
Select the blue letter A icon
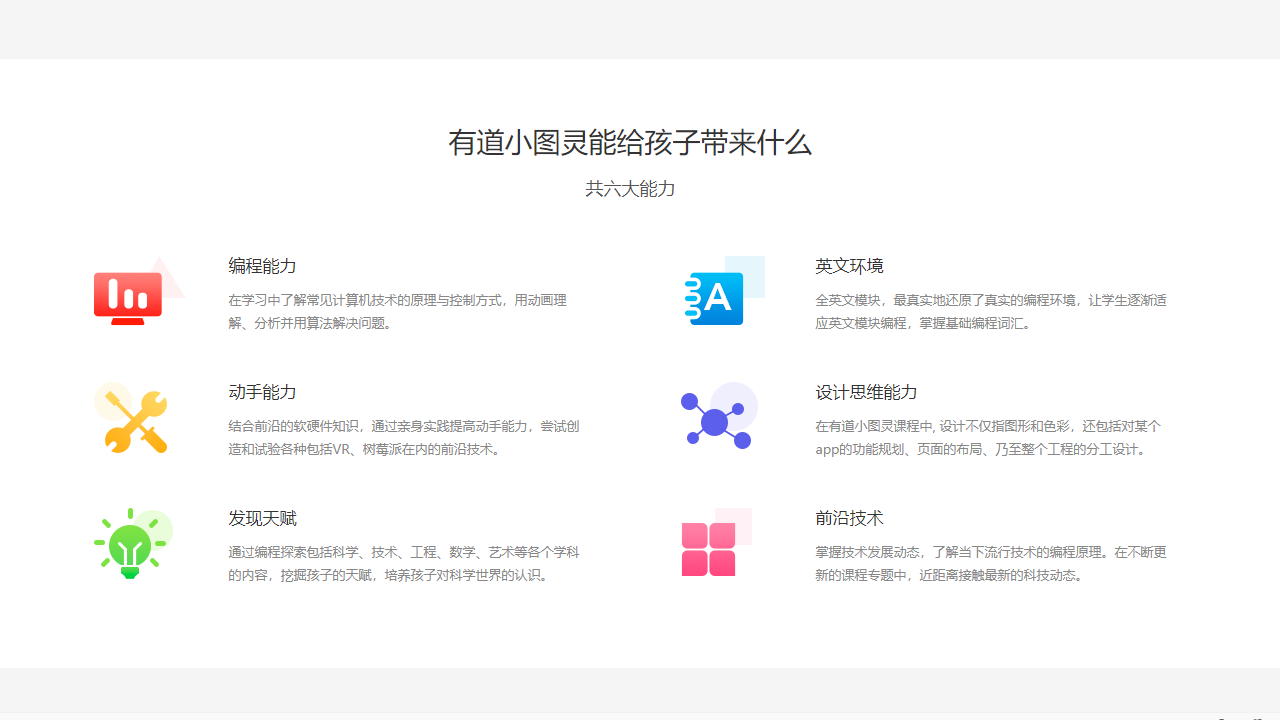(716, 294)
